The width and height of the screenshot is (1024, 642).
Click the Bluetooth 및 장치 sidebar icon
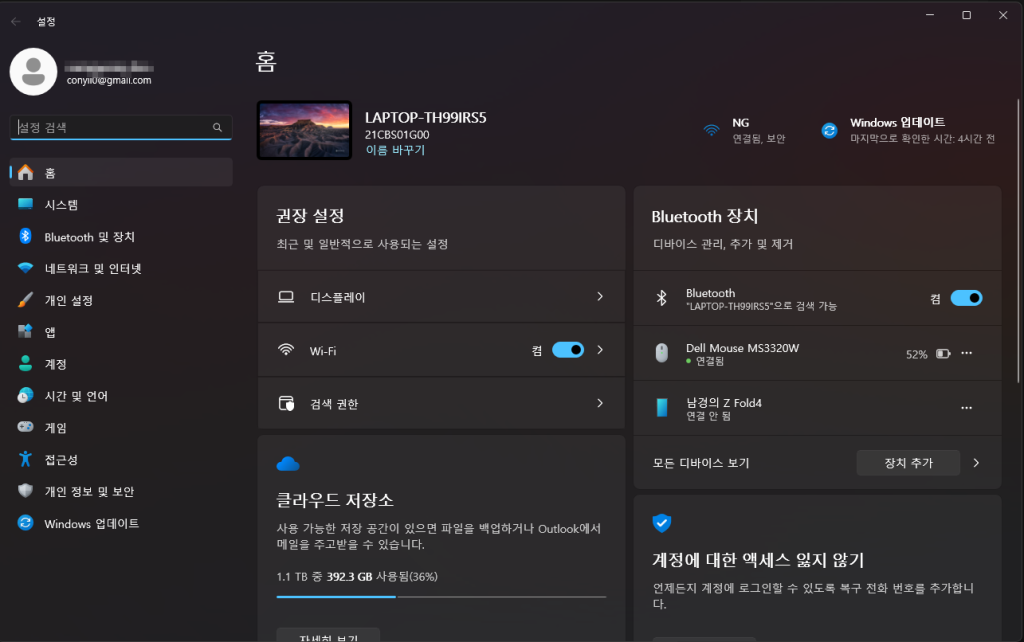point(25,236)
